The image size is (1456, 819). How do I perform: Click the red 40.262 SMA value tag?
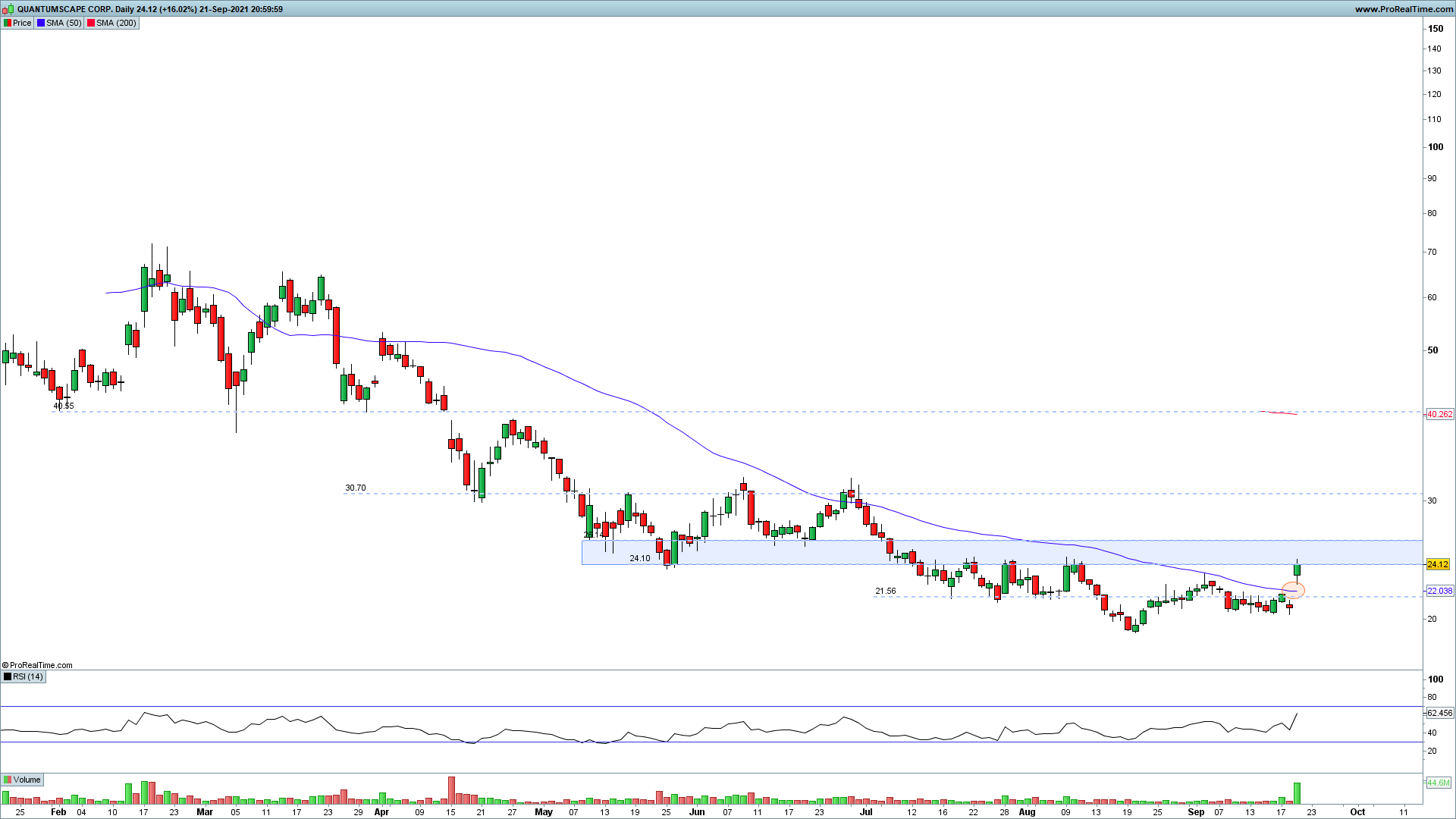tap(1439, 414)
